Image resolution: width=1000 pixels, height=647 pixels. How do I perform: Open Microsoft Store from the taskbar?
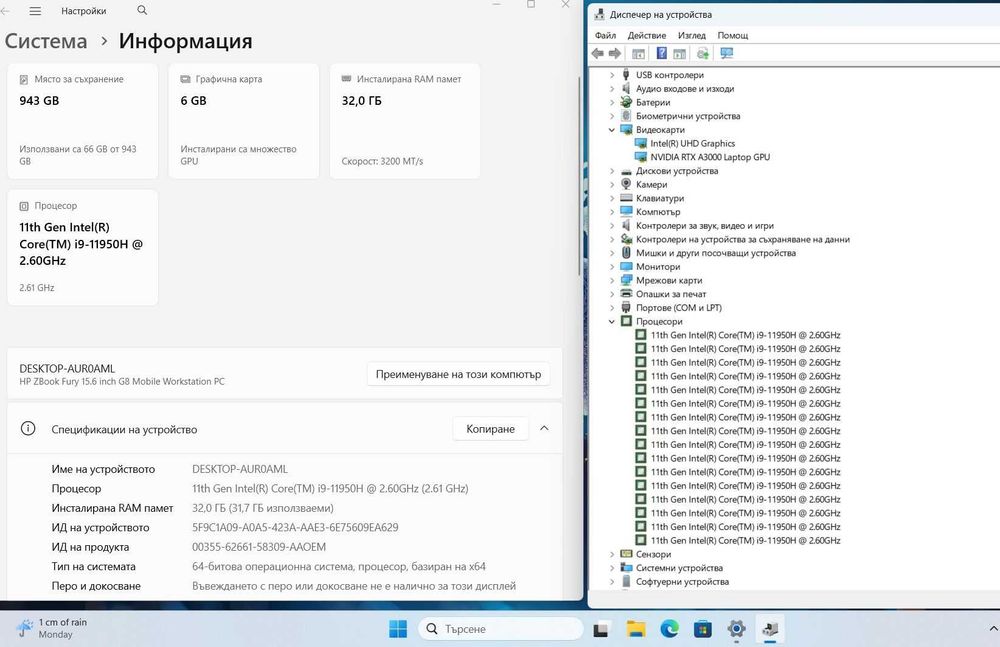coord(703,629)
